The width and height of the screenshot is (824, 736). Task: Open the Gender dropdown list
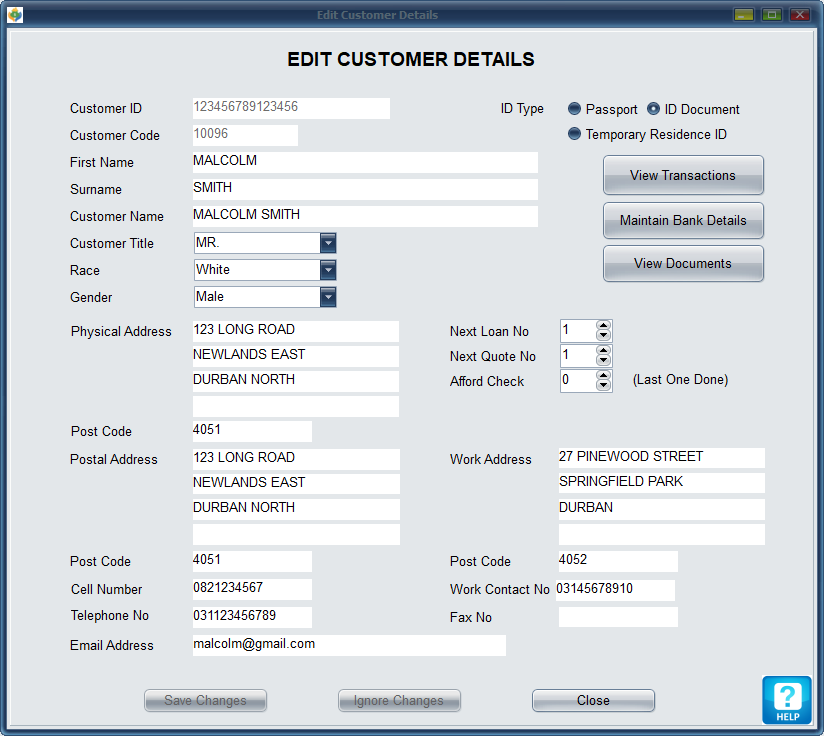point(328,297)
